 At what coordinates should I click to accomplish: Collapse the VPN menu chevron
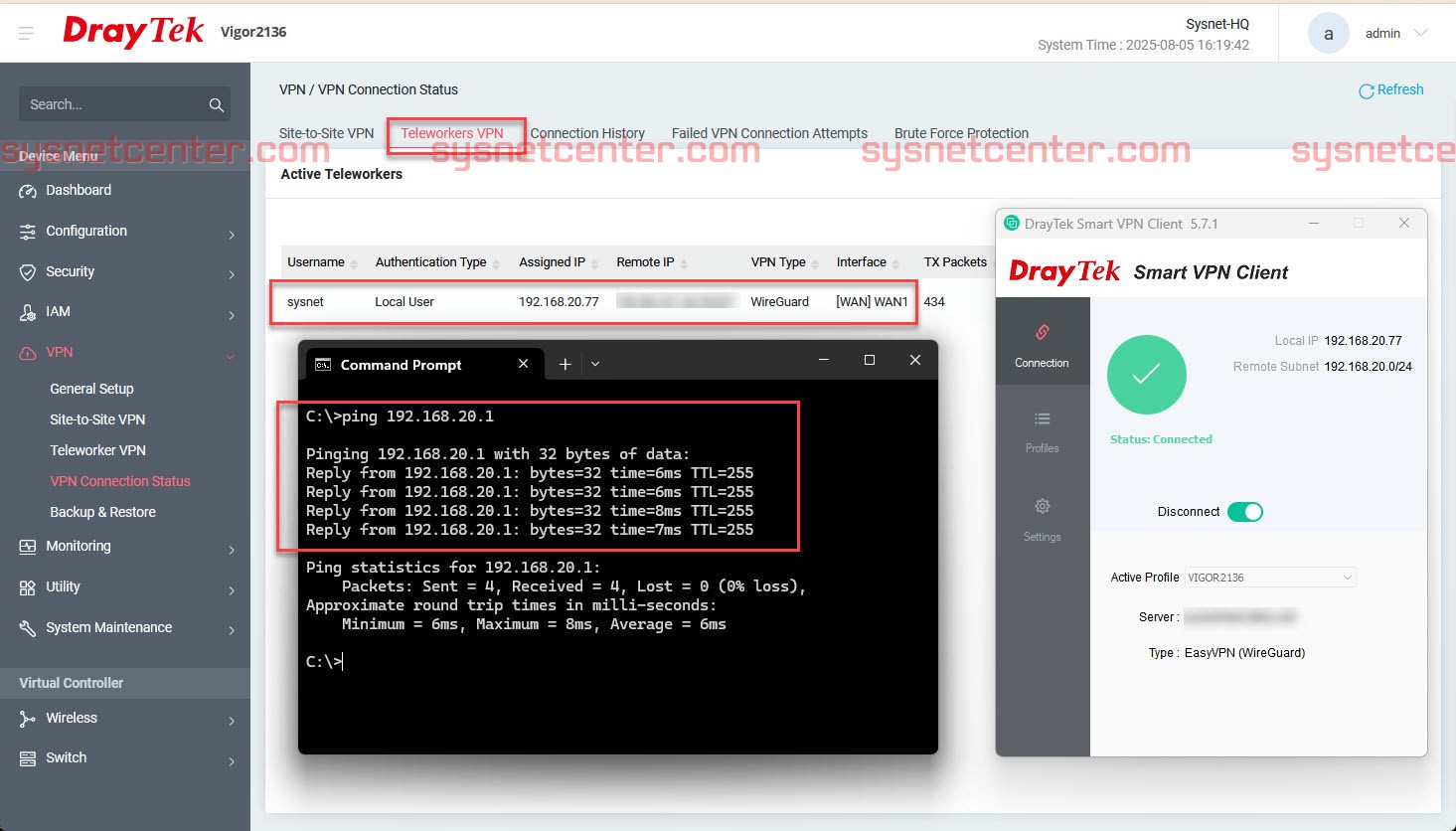coord(231,356)
